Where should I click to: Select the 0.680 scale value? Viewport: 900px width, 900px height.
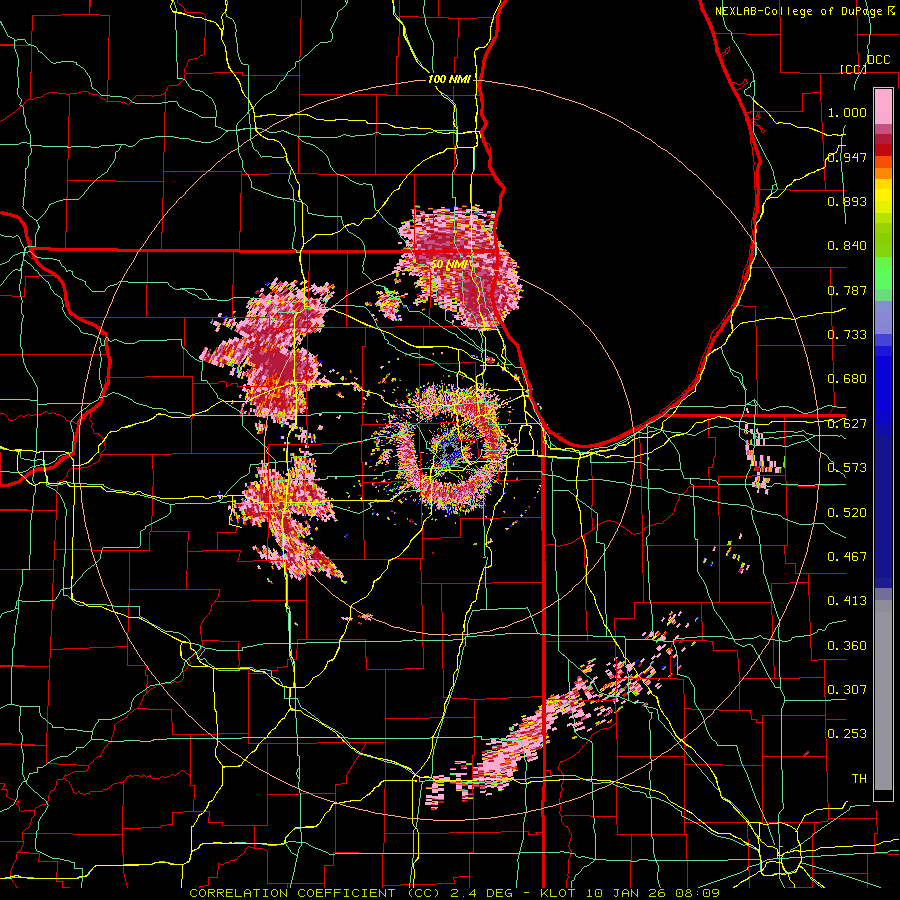tap(847, 379)
